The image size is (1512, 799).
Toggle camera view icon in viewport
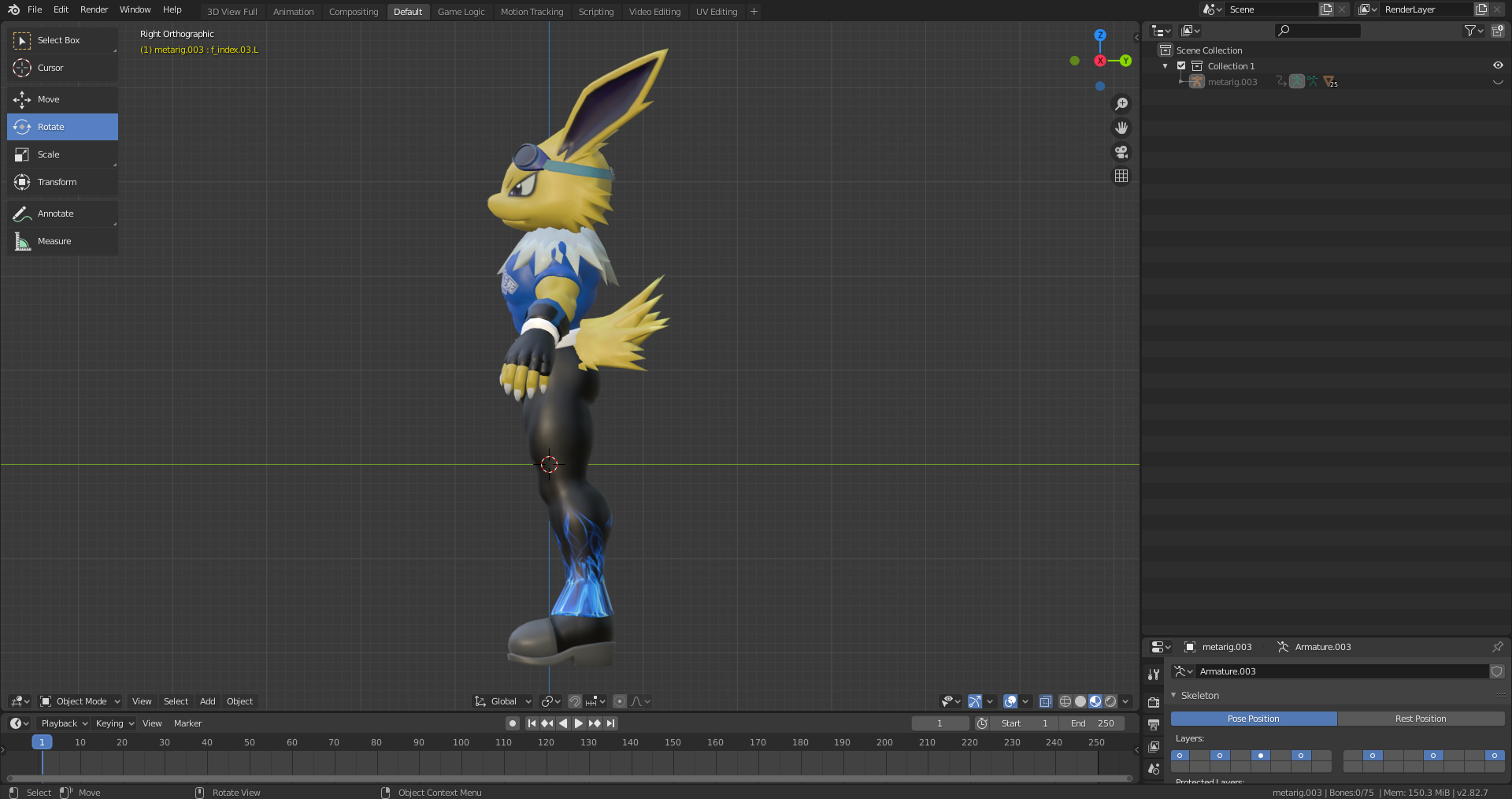[x=1121, y=152]
